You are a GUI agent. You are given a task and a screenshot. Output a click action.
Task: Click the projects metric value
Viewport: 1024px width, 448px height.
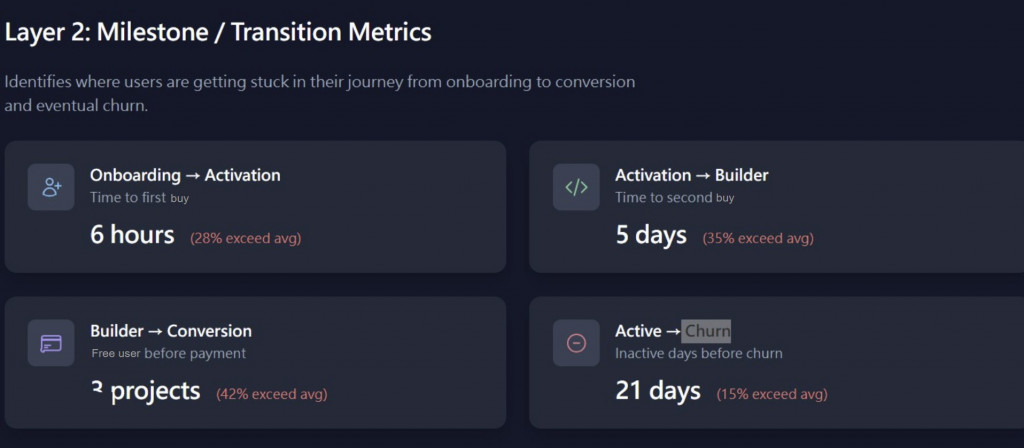click(x=146, y=391)
